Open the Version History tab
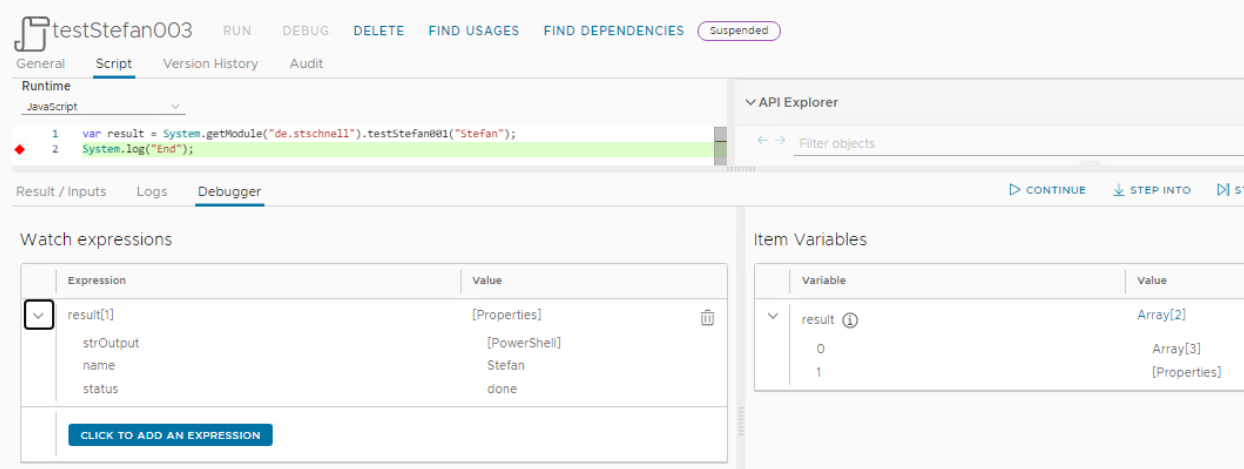1244x469 pixels. pos(210,63)
